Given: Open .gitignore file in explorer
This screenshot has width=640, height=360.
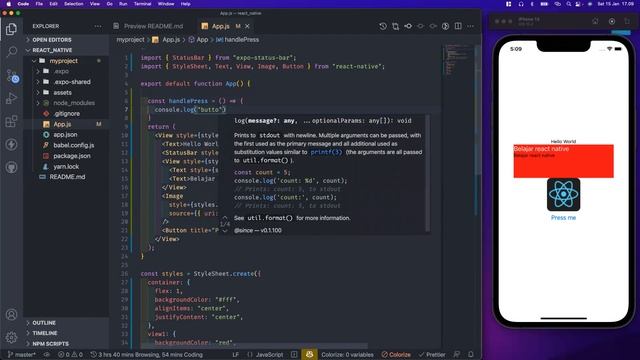Looking at the screenshot, I should [x=66, y=114].
